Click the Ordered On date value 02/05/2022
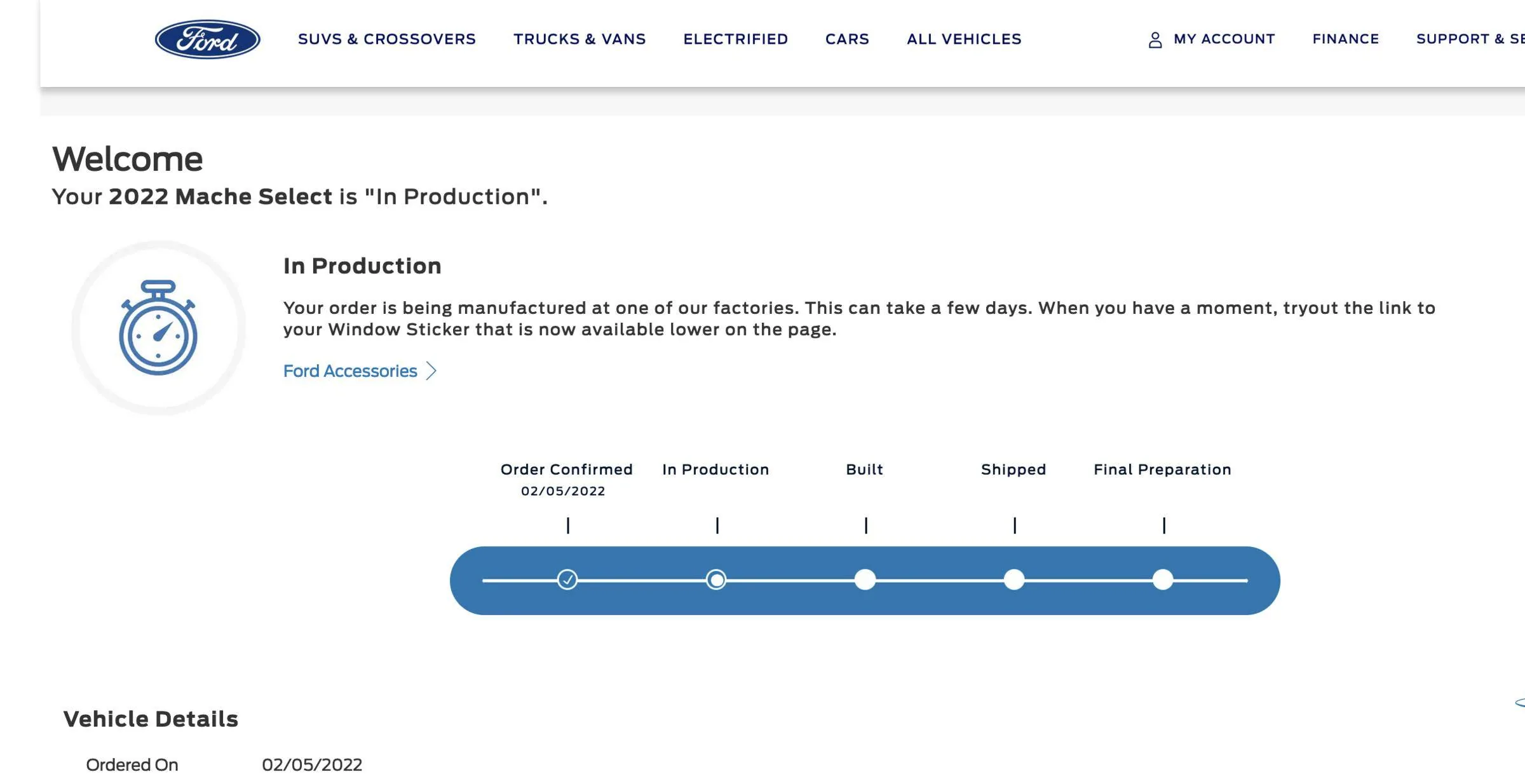This screenshot has height=784, width=1525. coord(312,765)
